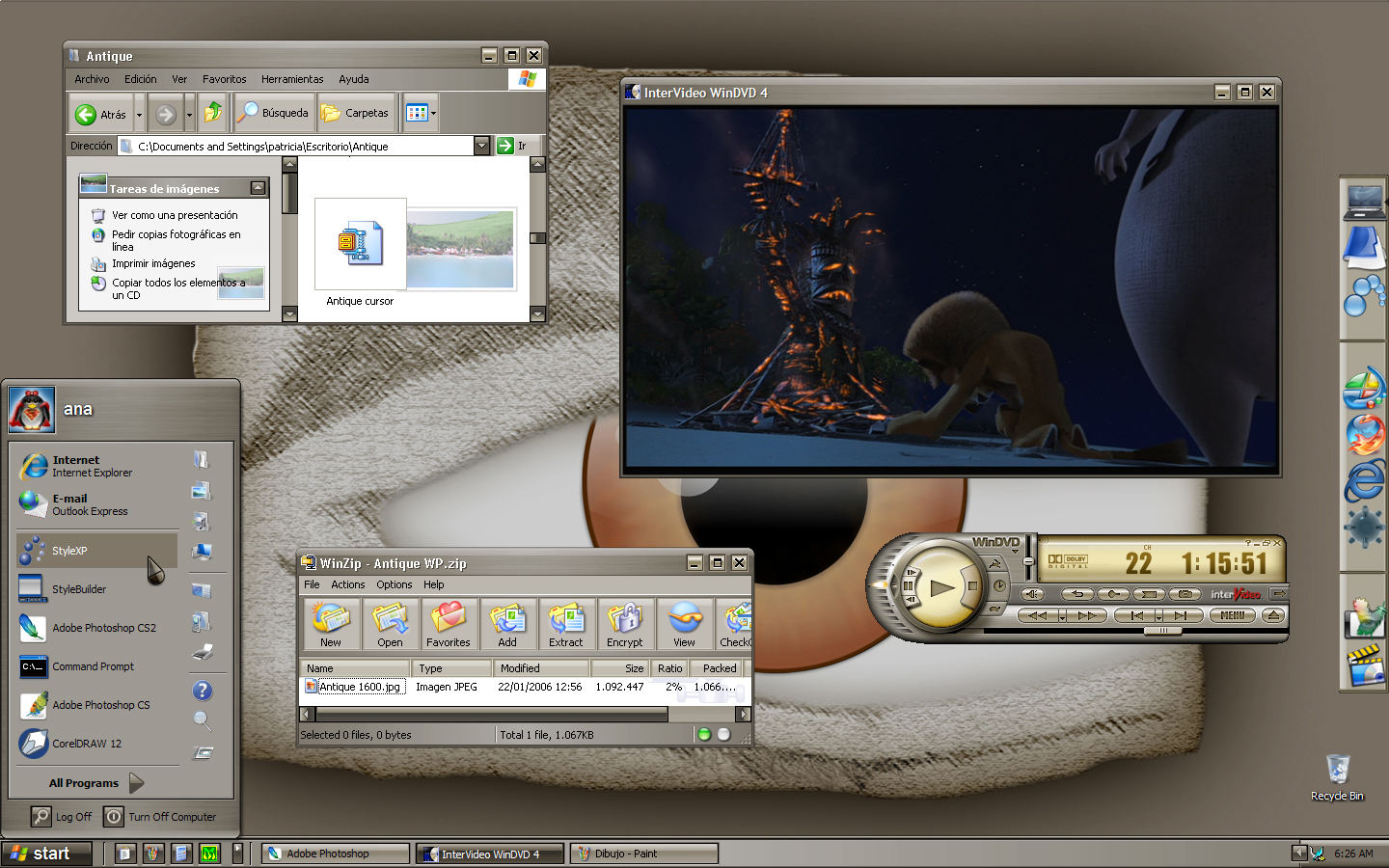
Task: Open the Dirección address dropdown
Action: coord(481,146)
